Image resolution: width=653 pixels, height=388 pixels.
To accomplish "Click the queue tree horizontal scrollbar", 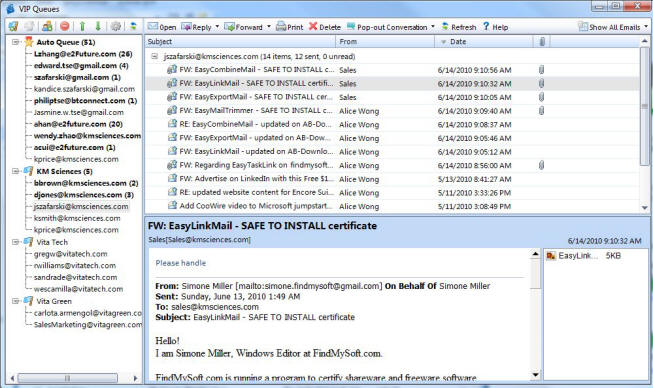I will pos(73,378).
